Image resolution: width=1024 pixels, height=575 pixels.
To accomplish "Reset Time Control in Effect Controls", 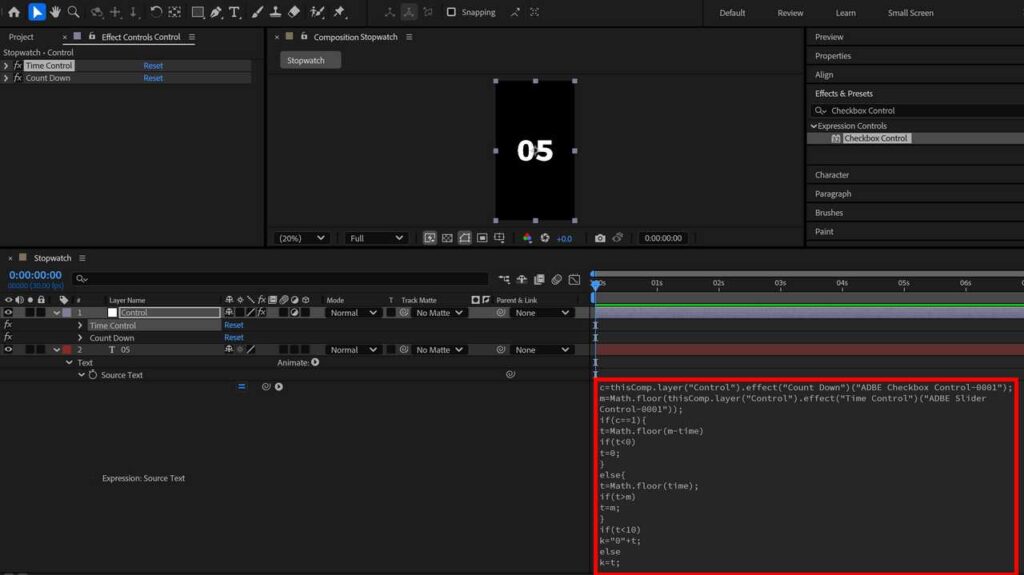I will tap(153, 65).
